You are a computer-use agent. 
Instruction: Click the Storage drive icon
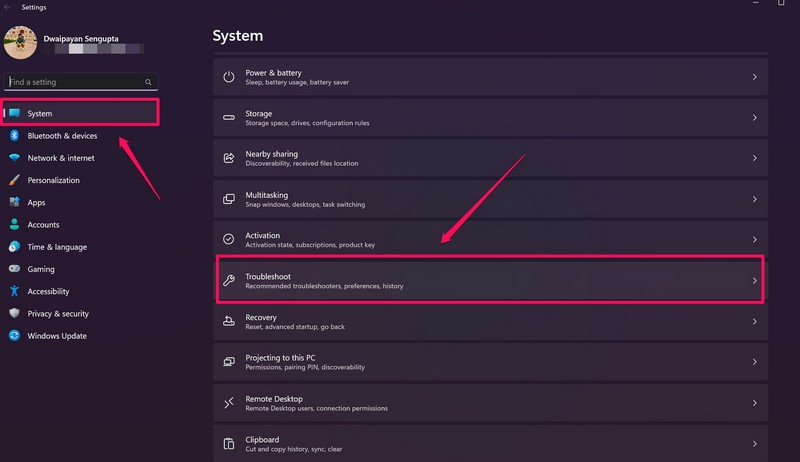click(229, 118)
